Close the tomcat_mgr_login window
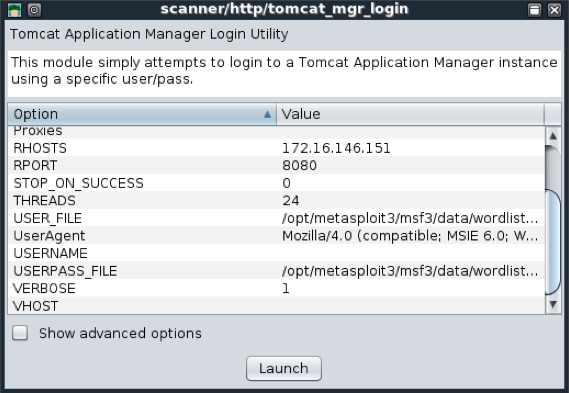 [x=554, y=10]
